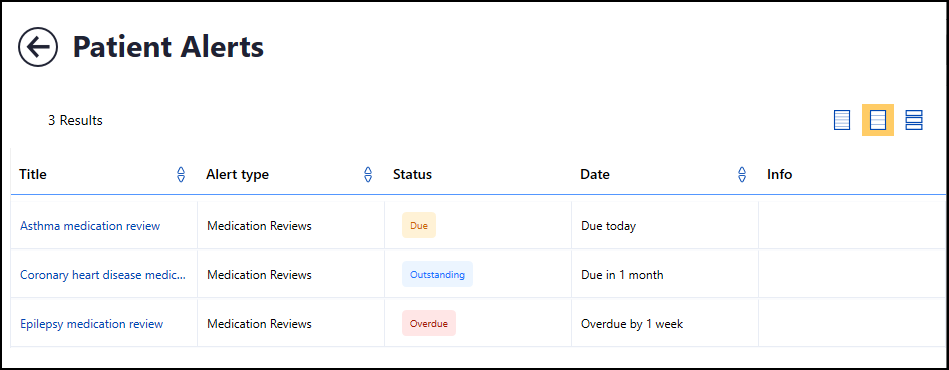This screenshot has width=949, height=370.
Task: Click the red Overdue status badge
Action: click(x=429, y=323)
